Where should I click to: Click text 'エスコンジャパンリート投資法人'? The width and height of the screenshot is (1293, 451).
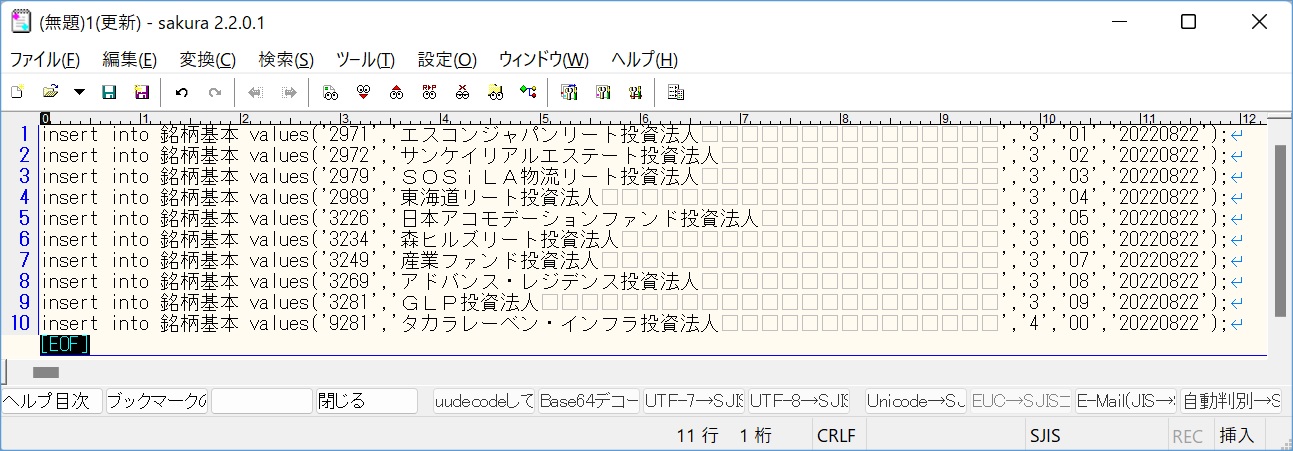click(x=549, y=135)
